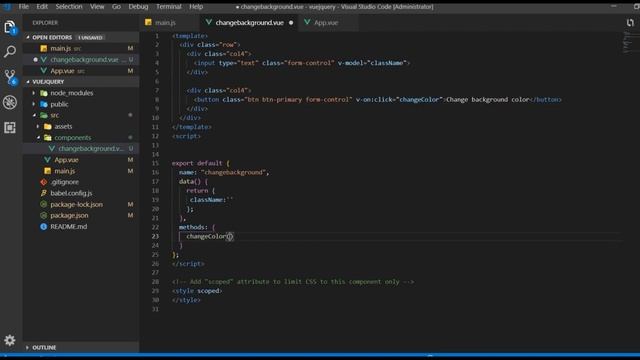Expand the Outline panel
640x360 pixels.
81,347
